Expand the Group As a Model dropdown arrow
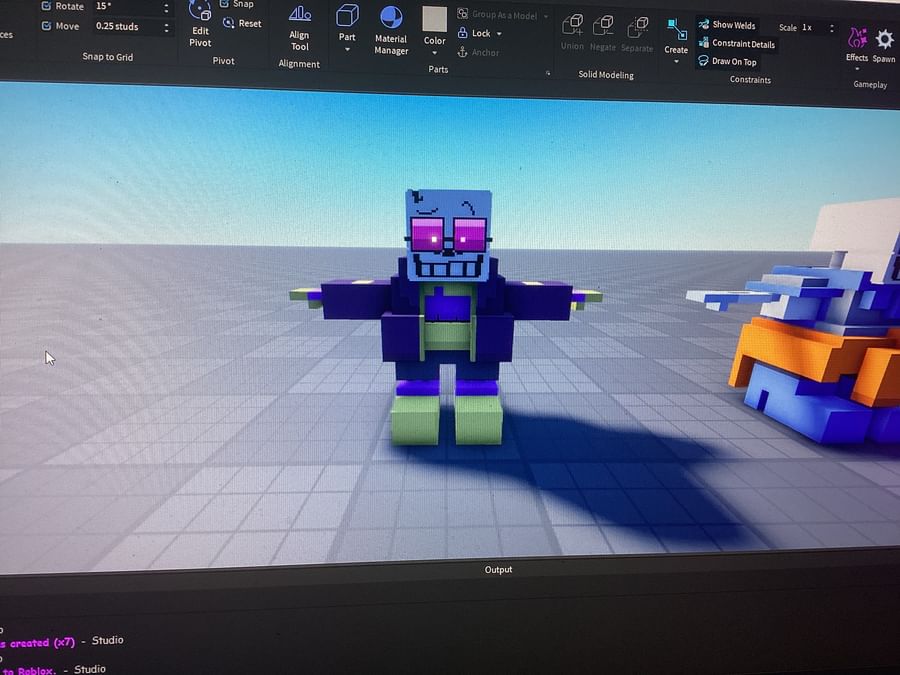900x675 pixels. pos(546,16)
